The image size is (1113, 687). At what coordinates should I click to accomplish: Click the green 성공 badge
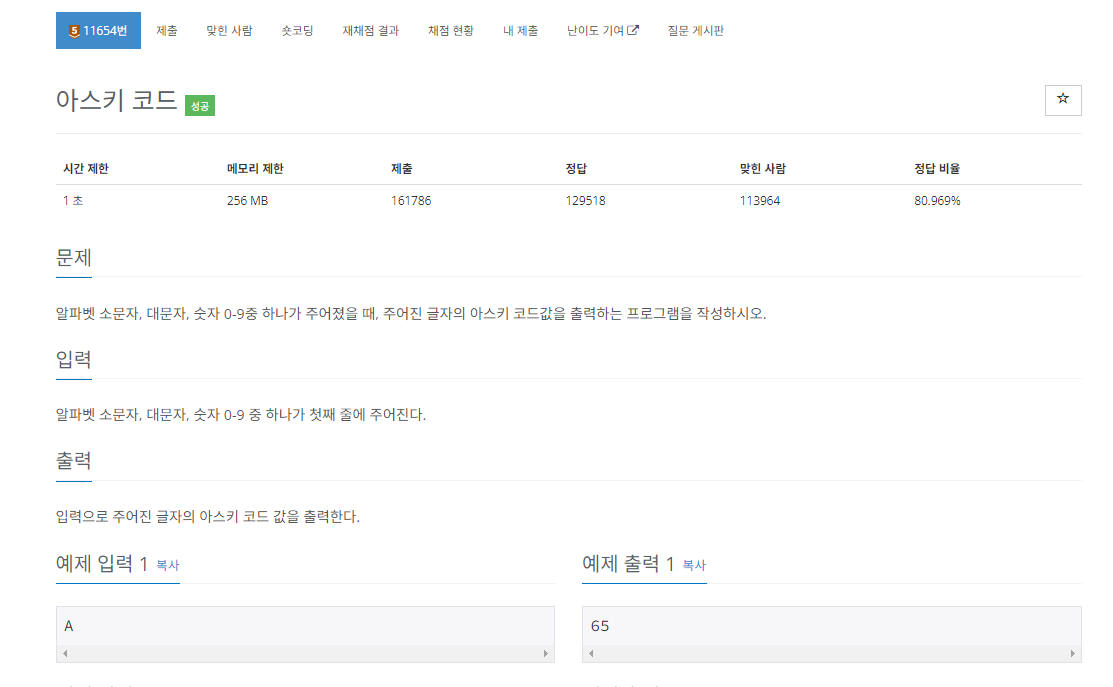click(x=200, y=106)
